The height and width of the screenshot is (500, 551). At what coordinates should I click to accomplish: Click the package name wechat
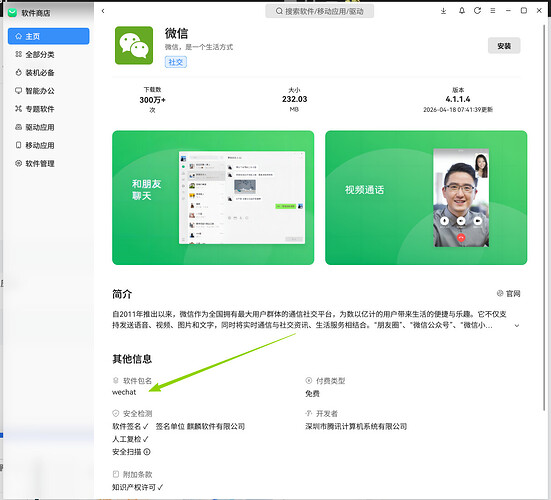(x=124, y=392)
